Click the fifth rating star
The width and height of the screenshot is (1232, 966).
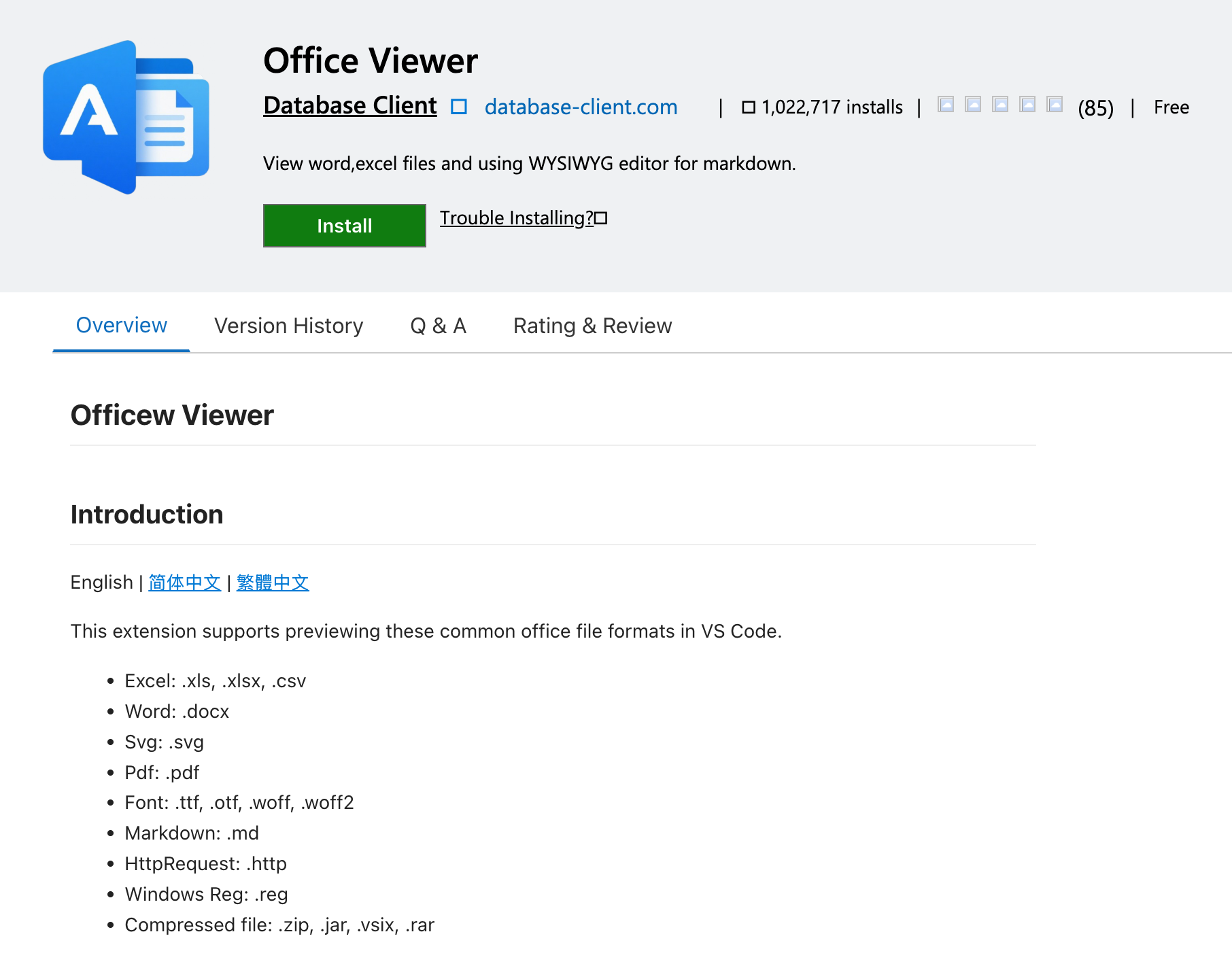click(x=1055, y=105)
